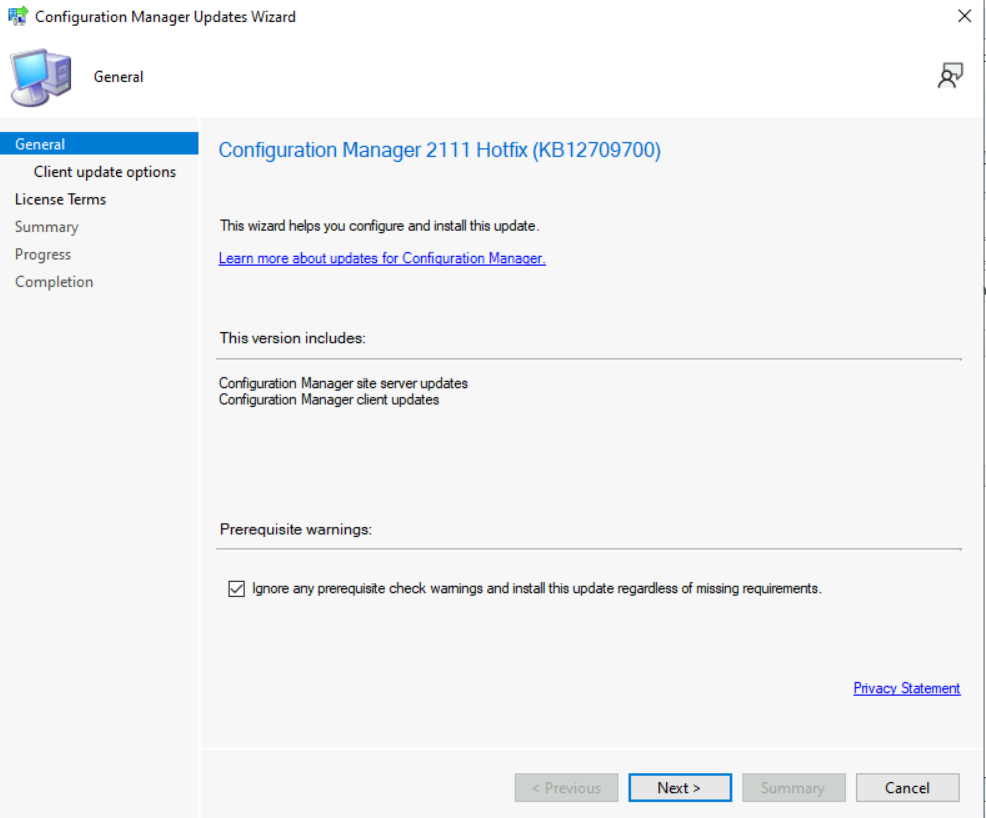
Task: Click the Next > button
Action: click(x=680, y=787)
